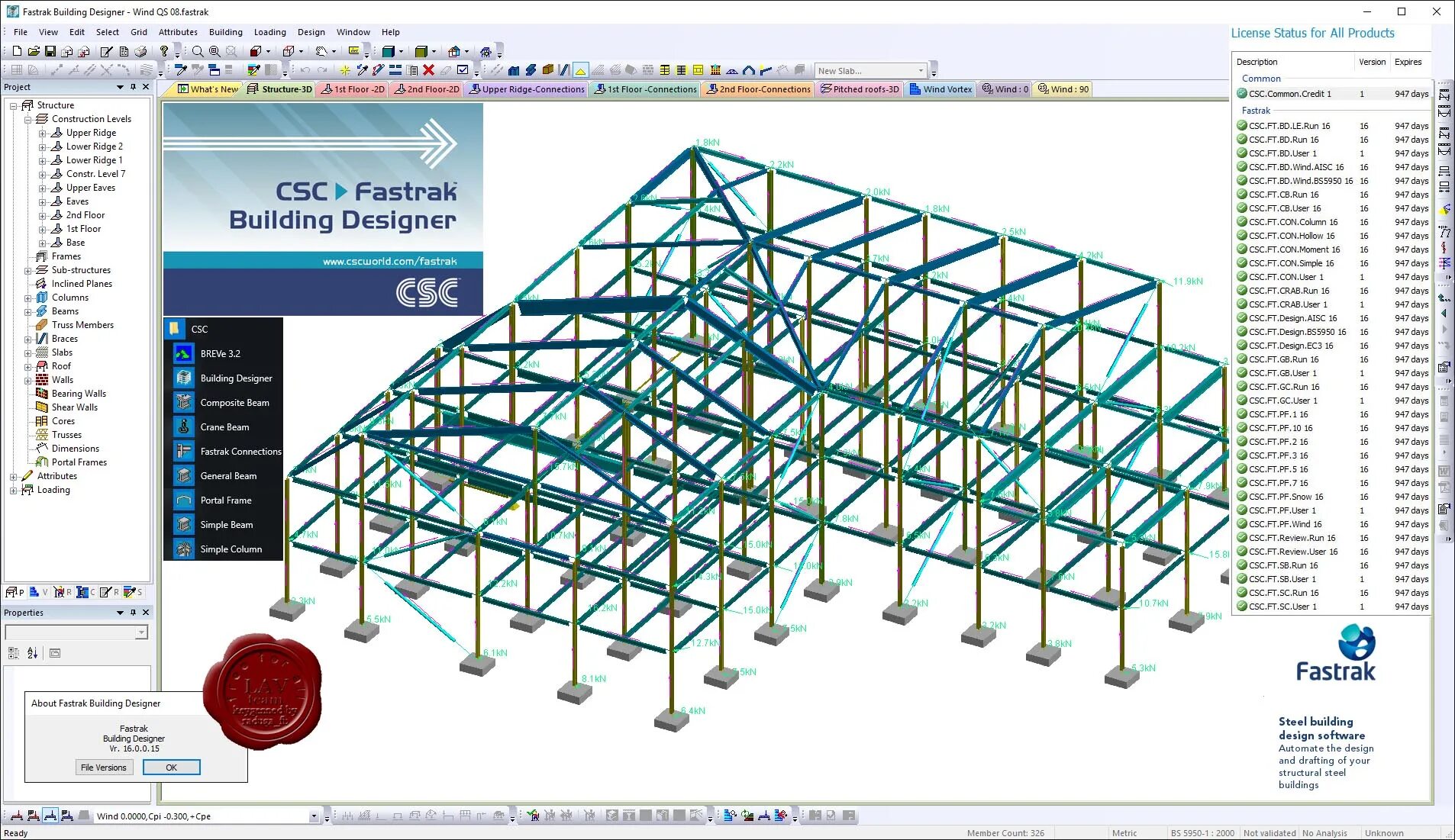
Task: Expand the Attributes tree node
Action: (14, 476)
